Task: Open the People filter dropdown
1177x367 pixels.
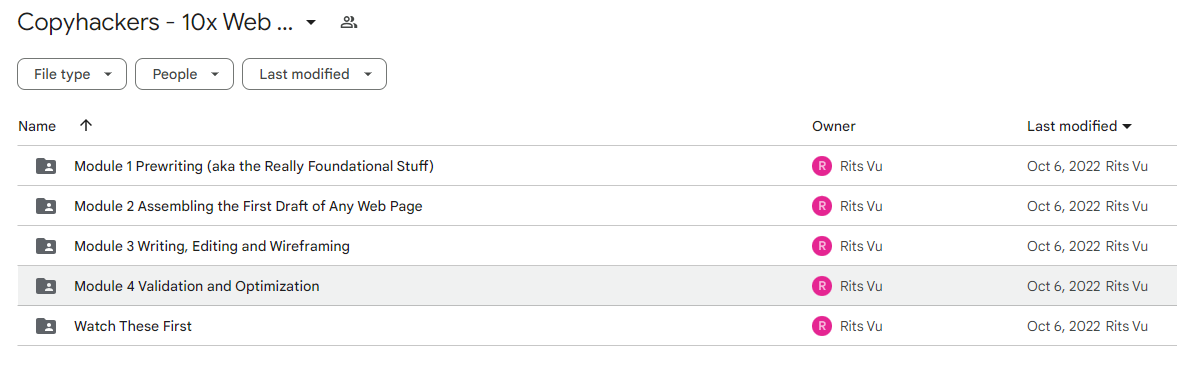Action: click(185, 74)
